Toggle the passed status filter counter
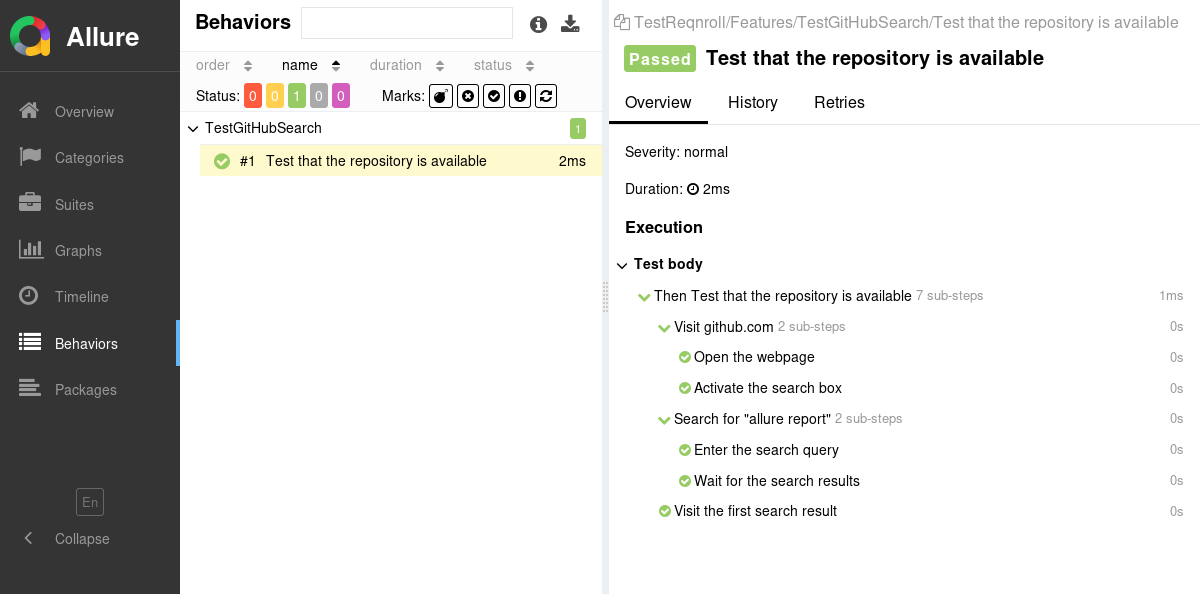1200x594 pixels. [x=297, y=96]
